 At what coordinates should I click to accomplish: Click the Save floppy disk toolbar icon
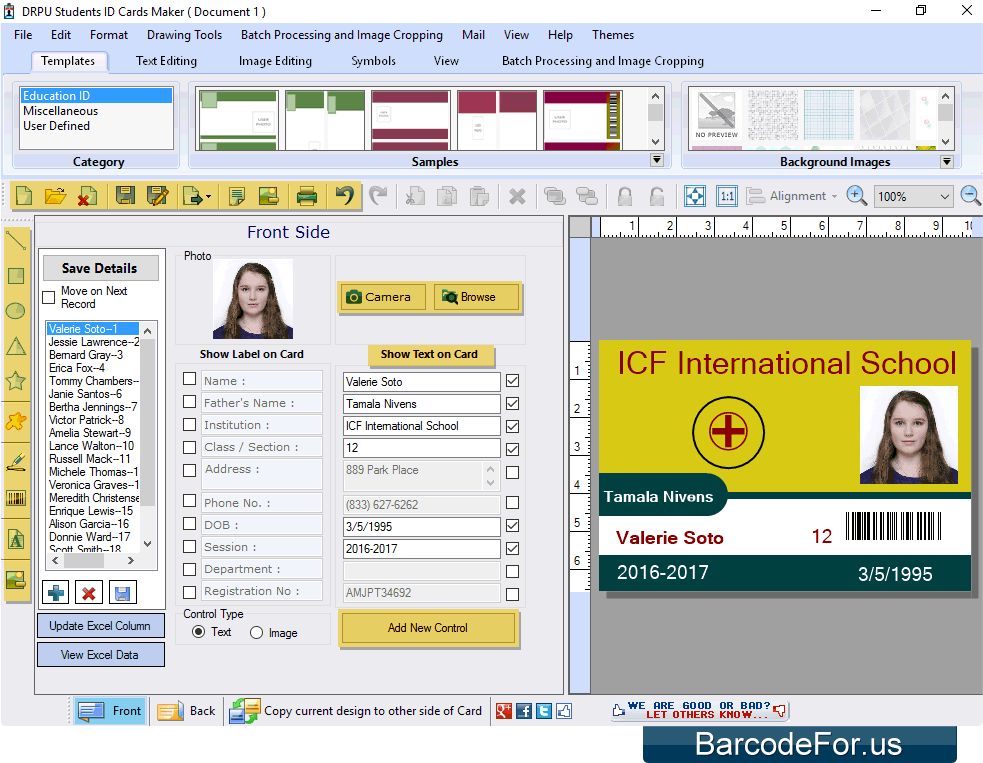(125, 196)
